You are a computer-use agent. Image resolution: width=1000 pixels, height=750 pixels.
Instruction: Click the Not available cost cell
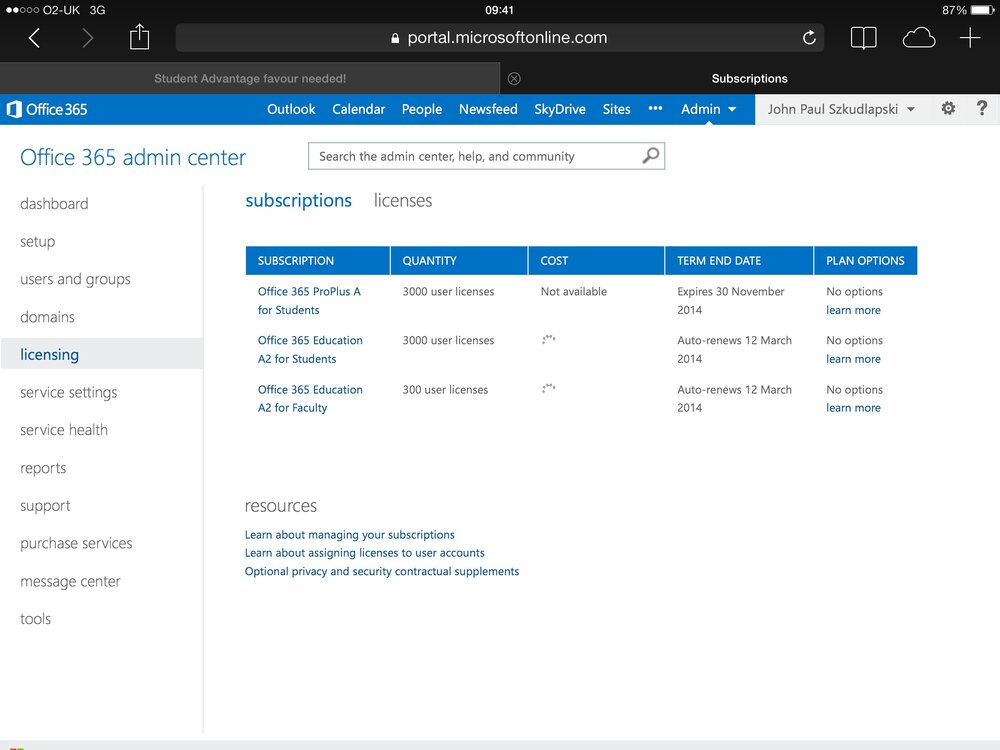point(573,291)
